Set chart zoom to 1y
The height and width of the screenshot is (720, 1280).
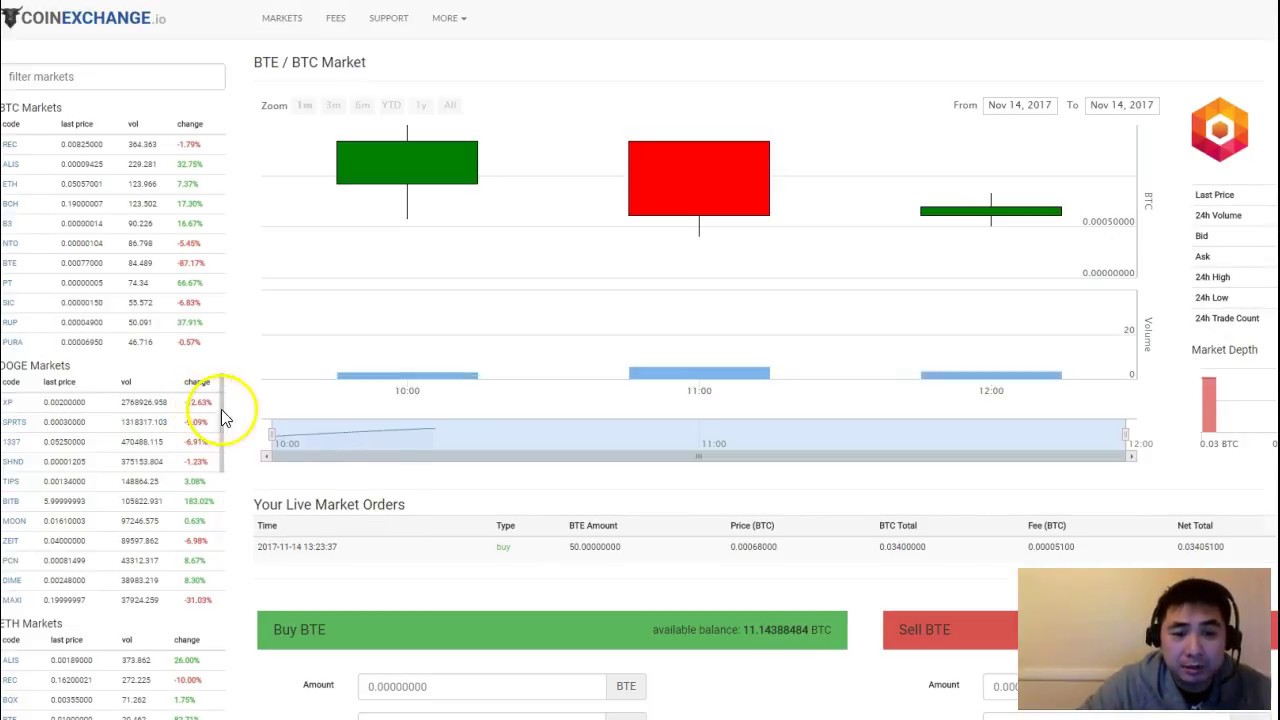(x=421, y=105)
